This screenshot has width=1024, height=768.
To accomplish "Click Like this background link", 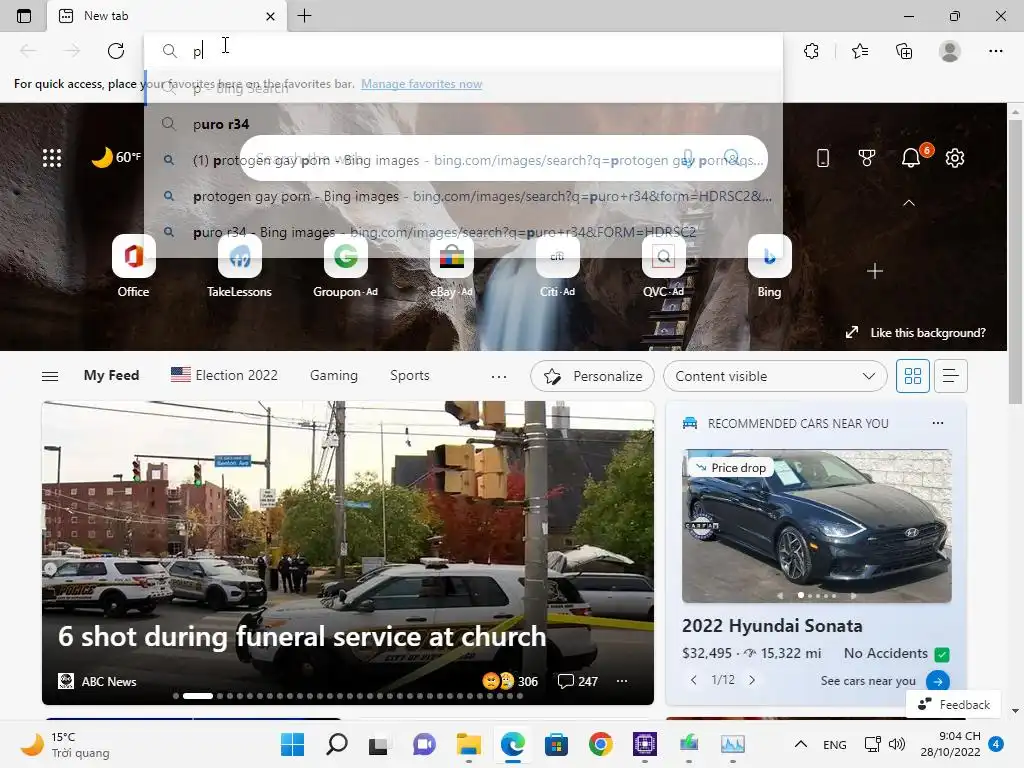I will 916,332.
